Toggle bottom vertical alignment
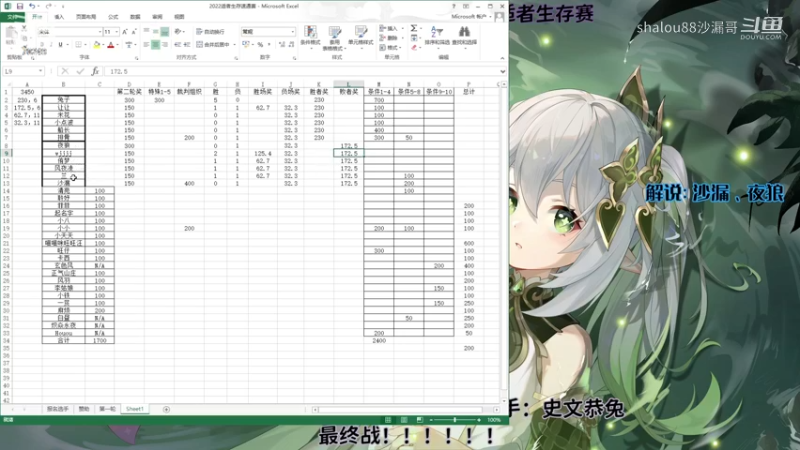The image size is (800, 450). pos(165,32)
